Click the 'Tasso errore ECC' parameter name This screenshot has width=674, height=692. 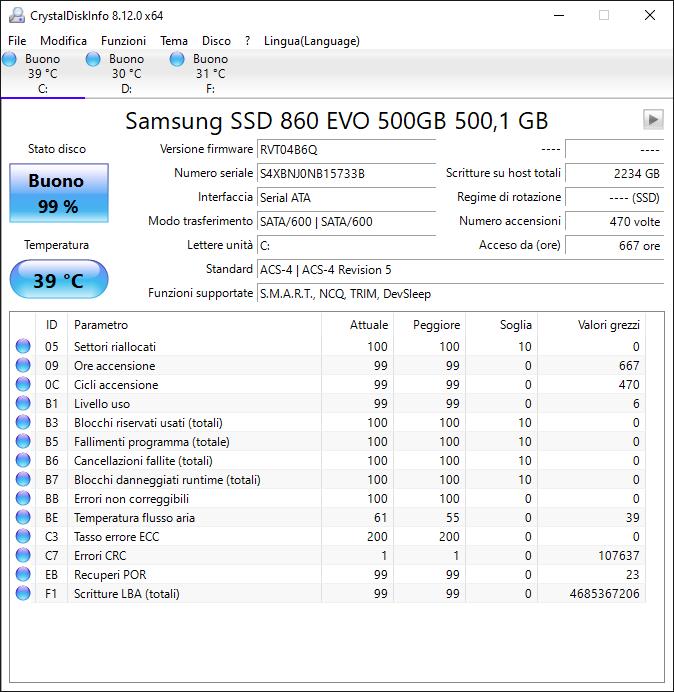pos(117,536)
